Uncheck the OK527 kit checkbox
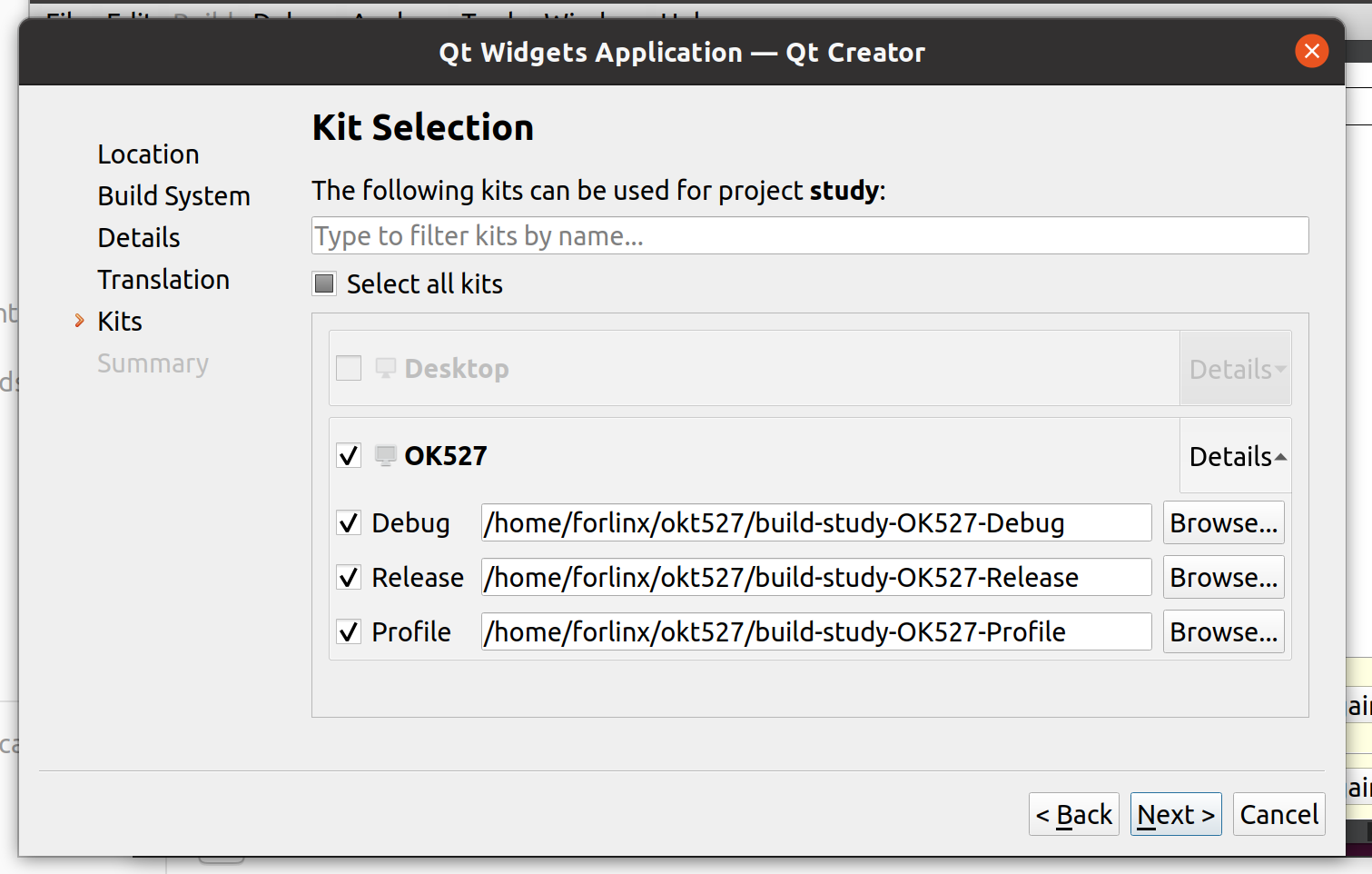 pyautogui.click(x=349, y=455)
